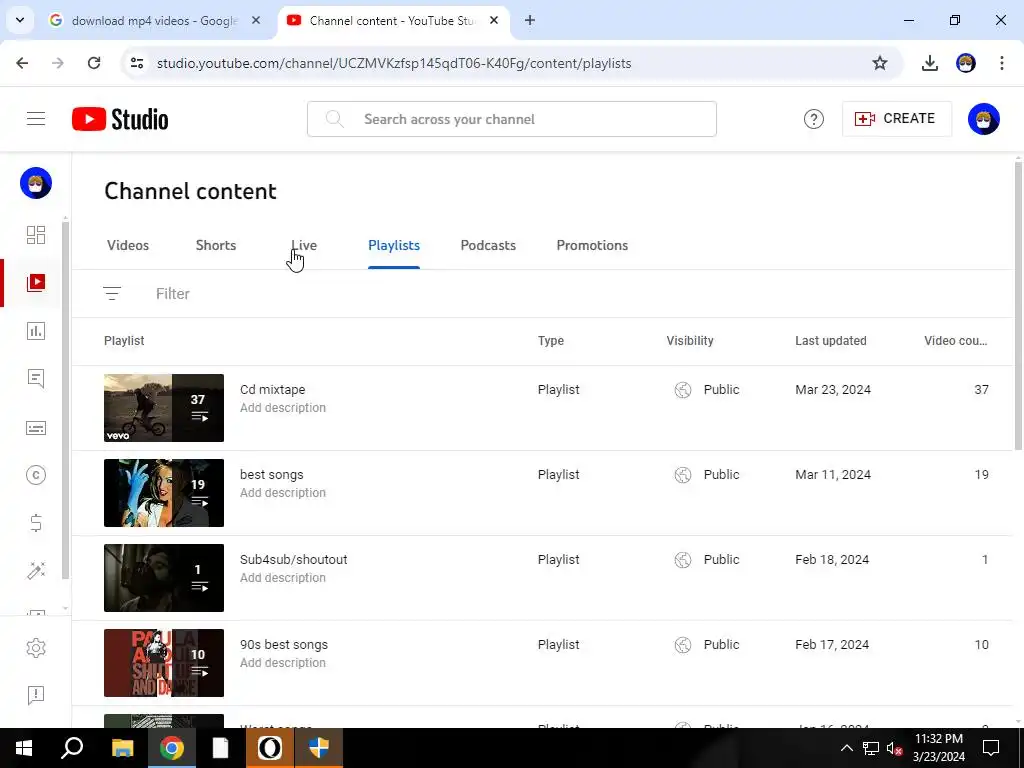The height and width of the screenshot is (768, 1024).
Task: Click the CREATE button
Action: click(897, 119)
